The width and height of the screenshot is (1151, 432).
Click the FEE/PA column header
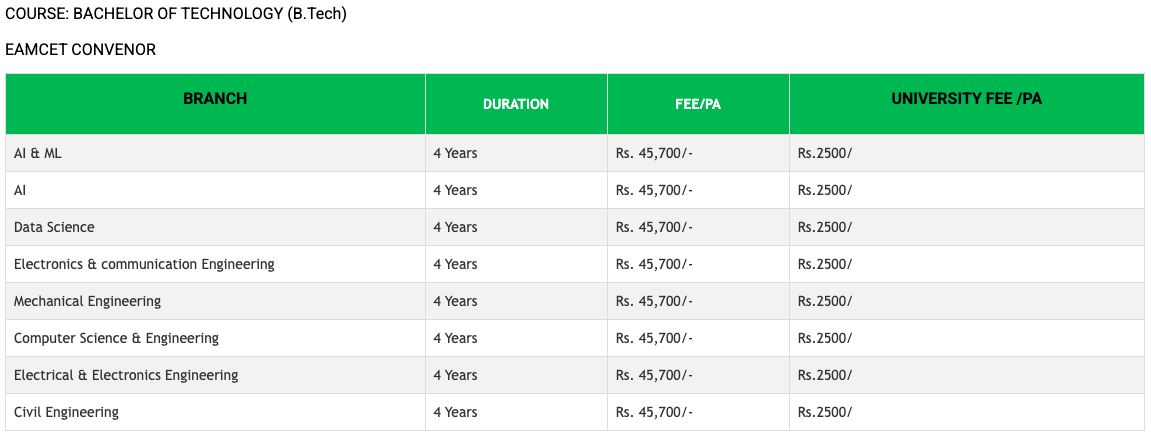698,104
